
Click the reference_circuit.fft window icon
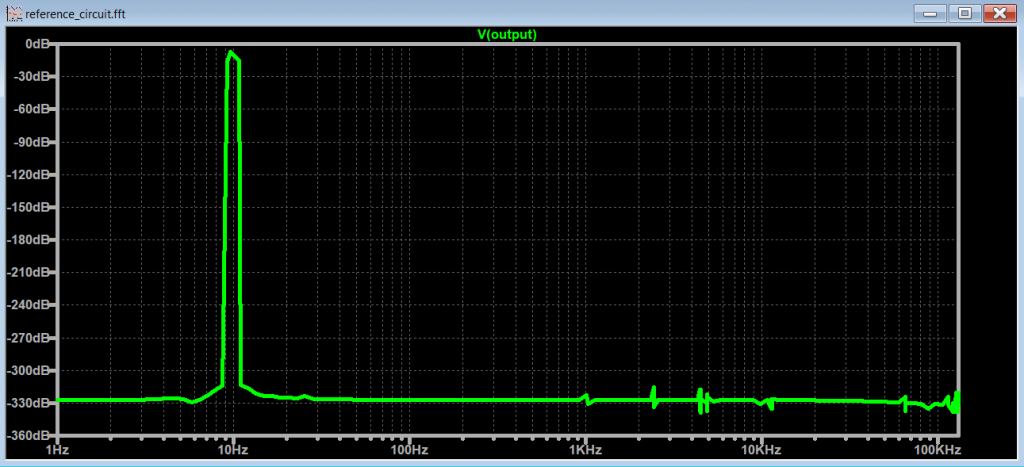(12, 13)
